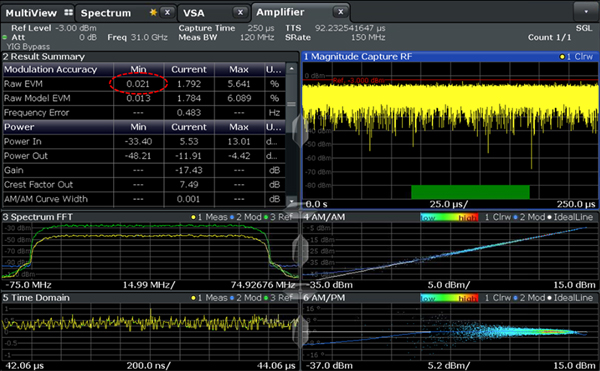600x371 pixels.
Task: Click splitter handle between Result Summary and Magnitude
Action: (300, 130)
